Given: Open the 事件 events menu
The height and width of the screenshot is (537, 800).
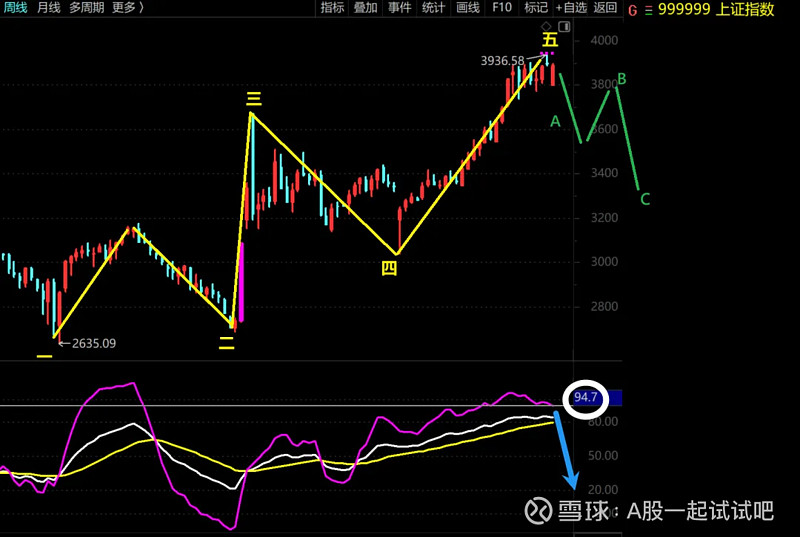Looking at the screenshot, I should [399, 8].
